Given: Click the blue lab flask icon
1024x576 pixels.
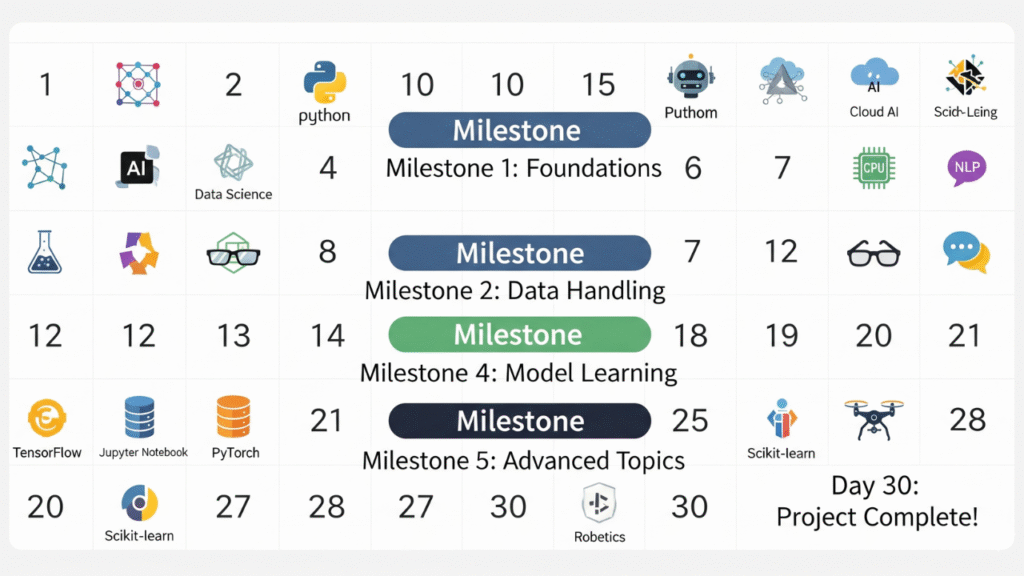Looking at the screenshot, I should click(x=46, y=252).
